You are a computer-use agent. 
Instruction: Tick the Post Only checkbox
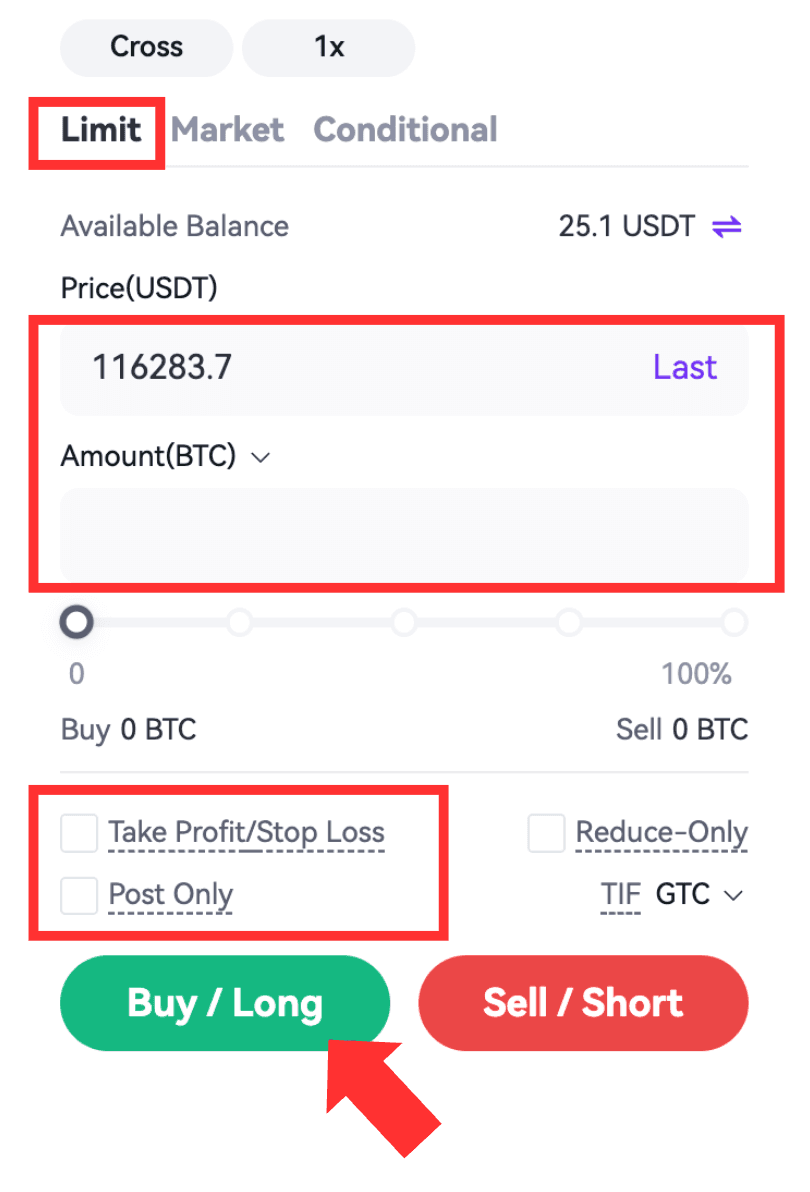coord(79,895)
